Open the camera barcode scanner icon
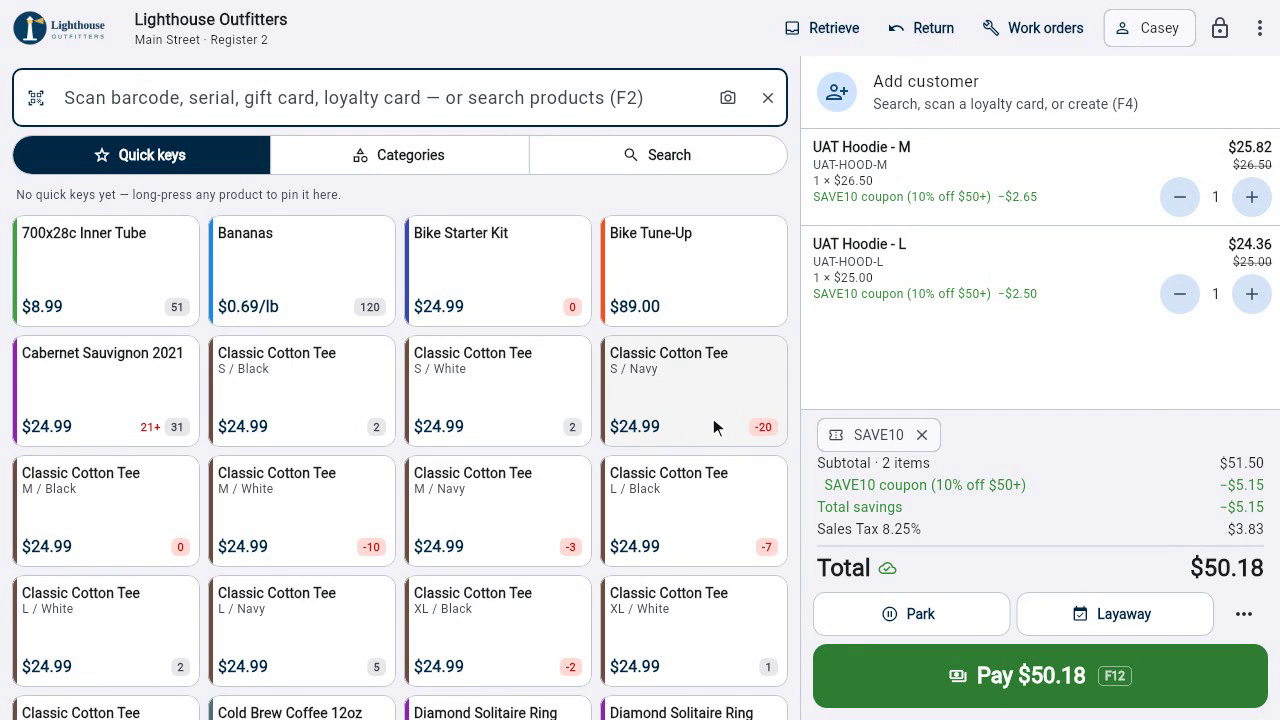Image resolution: width=1280 pixels, height=720 pixels. click(x=728, y=98)
